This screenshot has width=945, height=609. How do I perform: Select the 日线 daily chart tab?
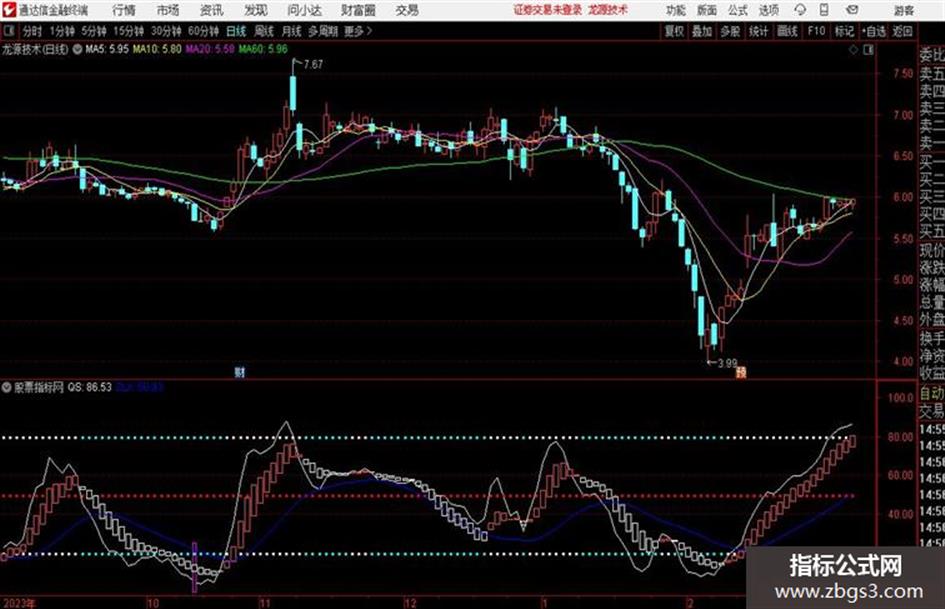(236, 31)
